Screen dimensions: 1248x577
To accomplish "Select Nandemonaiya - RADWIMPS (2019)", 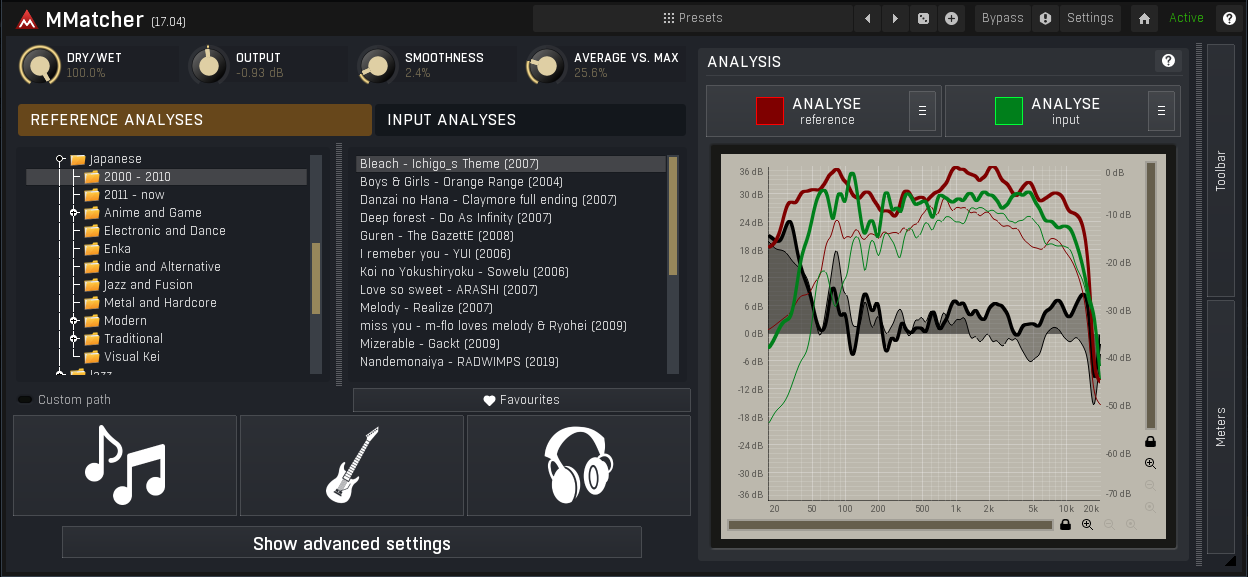I will pyautogui.click(x=511, y=362).
